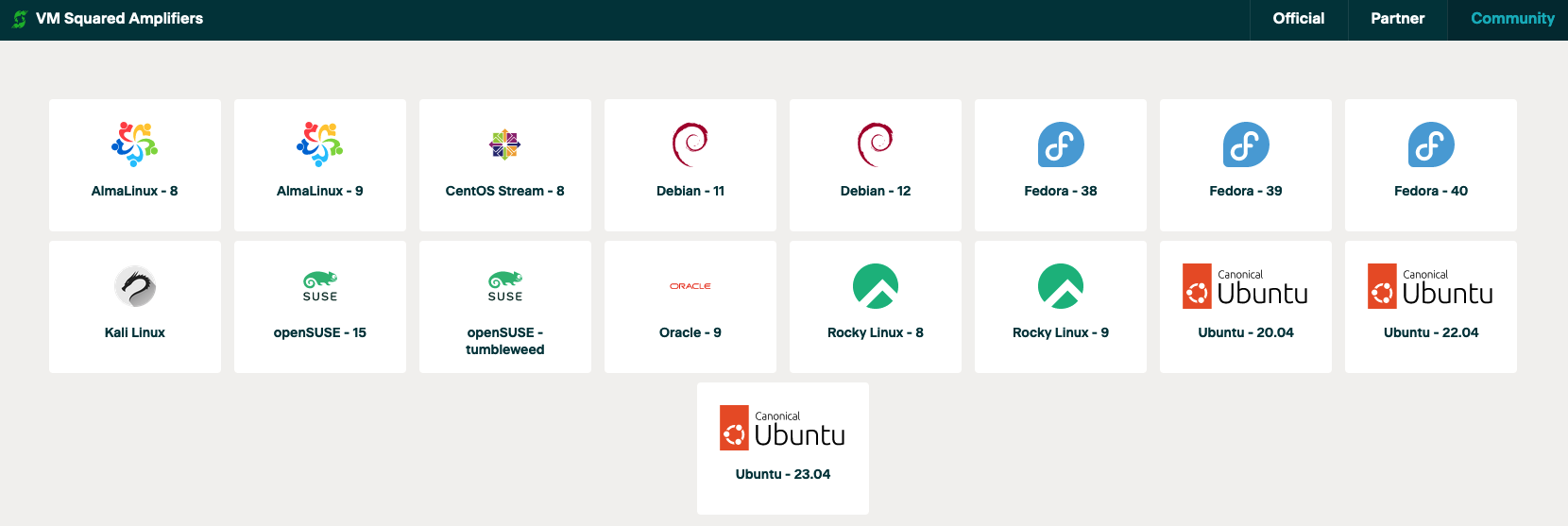Click the VM Squared Amplifiers logo icon
The image size is (1568, 526).
20,19
